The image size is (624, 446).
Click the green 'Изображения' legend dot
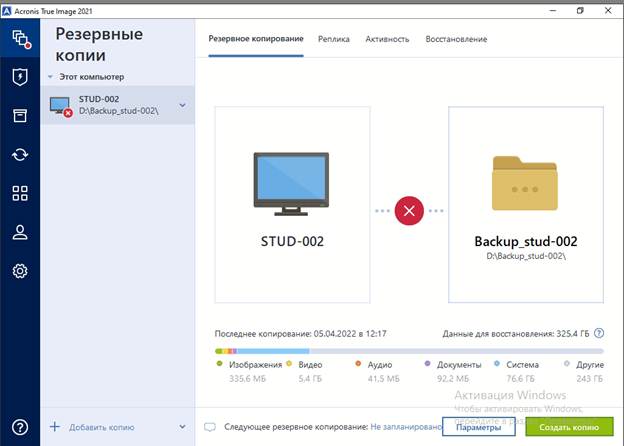coord(219,364)
